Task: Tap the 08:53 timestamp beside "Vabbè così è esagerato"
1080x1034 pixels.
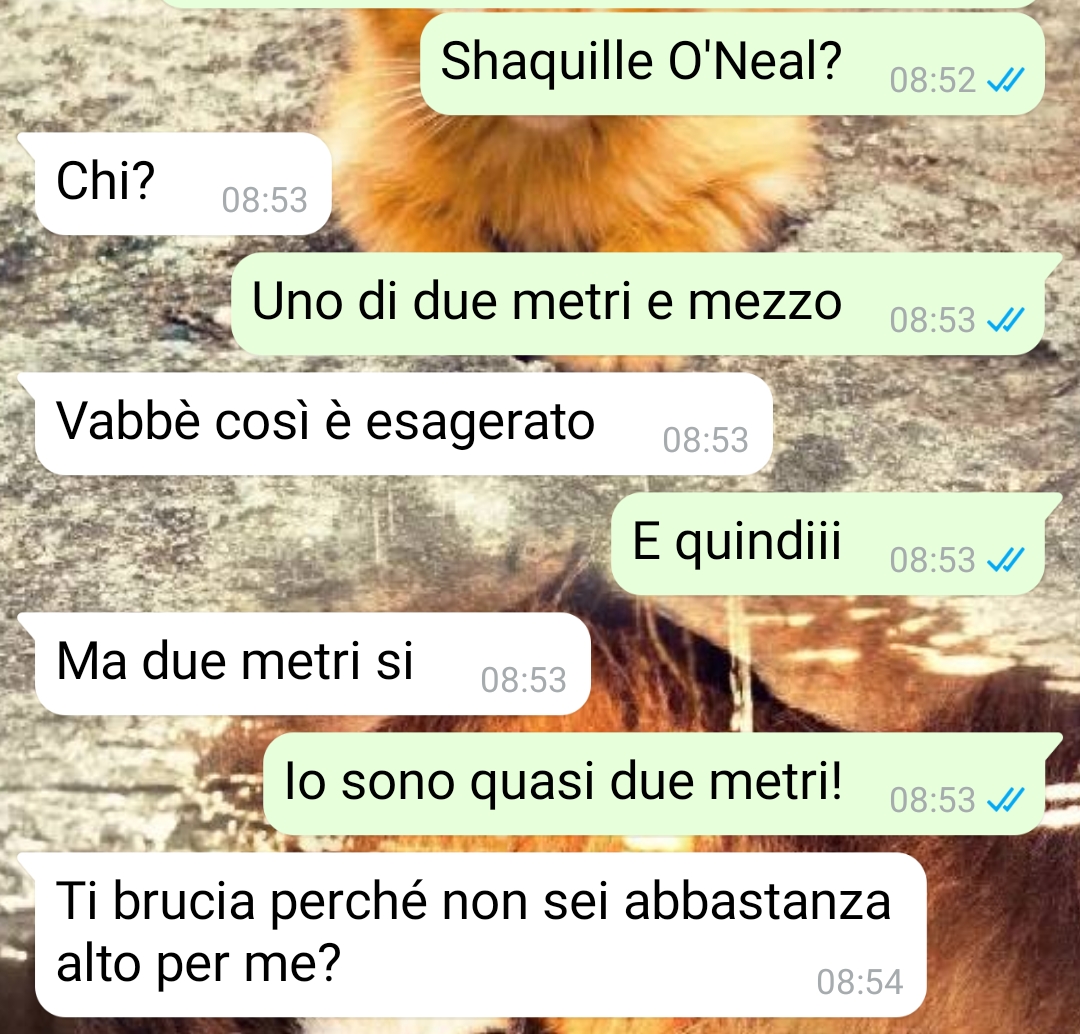Action: [705, 440]
